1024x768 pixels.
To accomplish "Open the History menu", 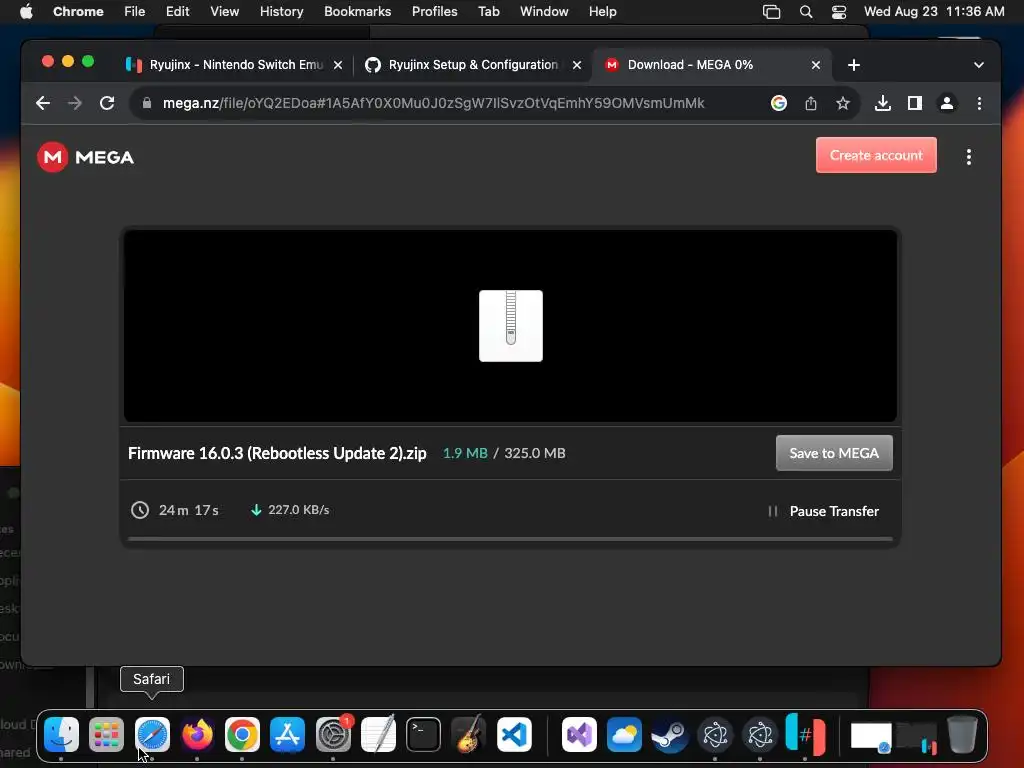I will (x=281, y=11).
